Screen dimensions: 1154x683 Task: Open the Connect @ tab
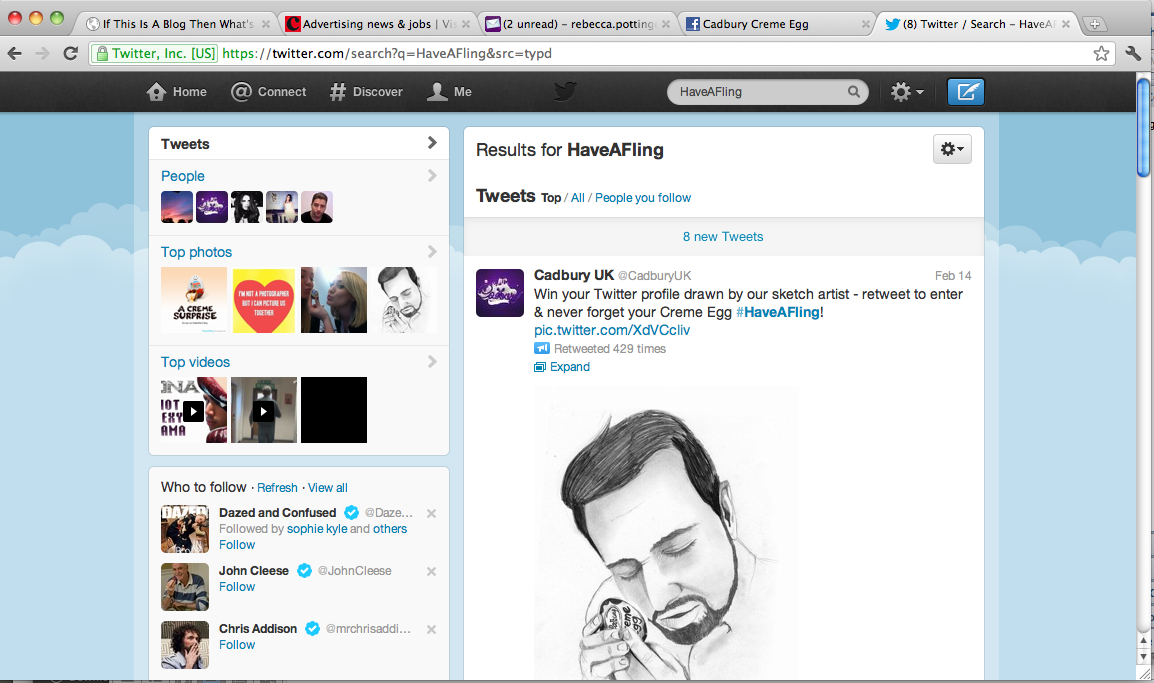click(x=269, y=92)
